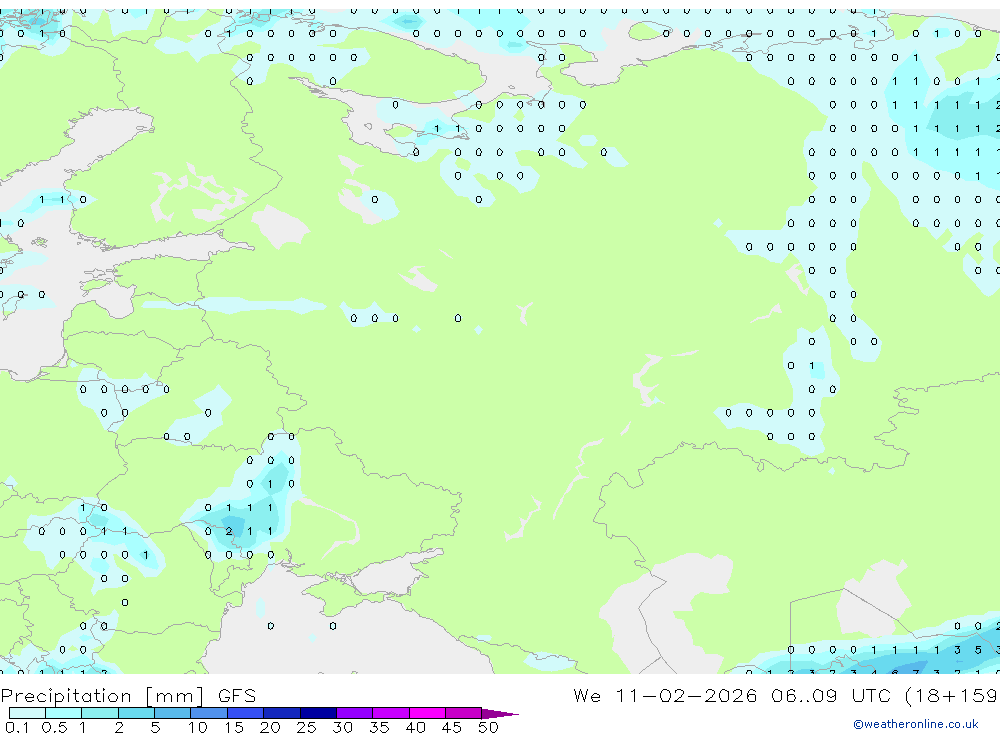Choose the 2–5 mm sky-blue legend swatch
This screenshot has width=1000, height=733.
click(x=136, y=713)
